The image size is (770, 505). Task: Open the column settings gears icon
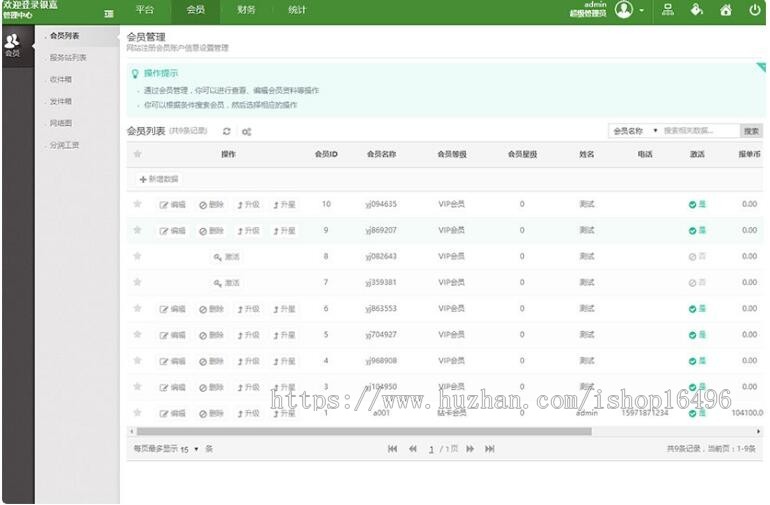coord(247,132)
